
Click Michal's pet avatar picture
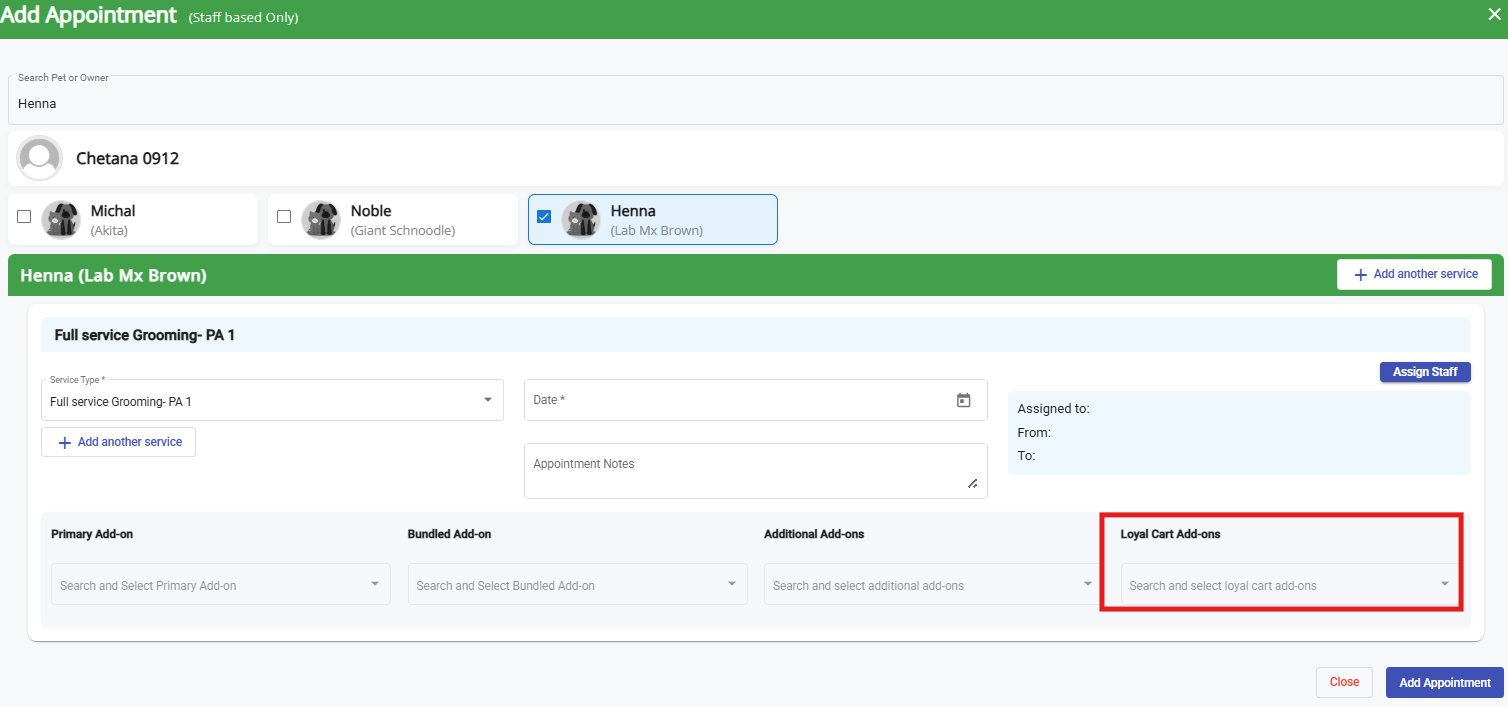coord(61,219)
